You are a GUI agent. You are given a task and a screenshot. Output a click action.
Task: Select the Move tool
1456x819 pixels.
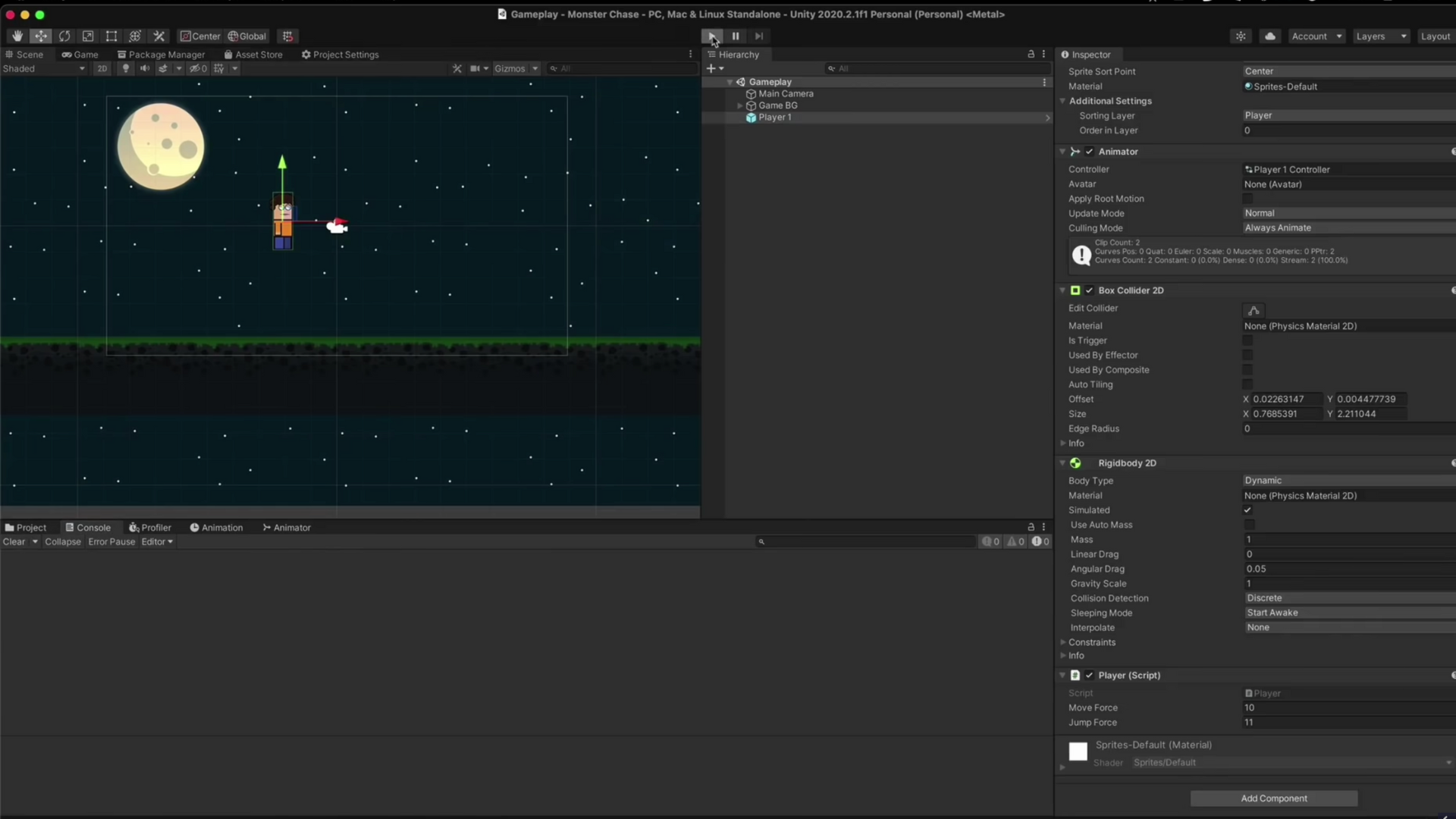pos(40,36)
